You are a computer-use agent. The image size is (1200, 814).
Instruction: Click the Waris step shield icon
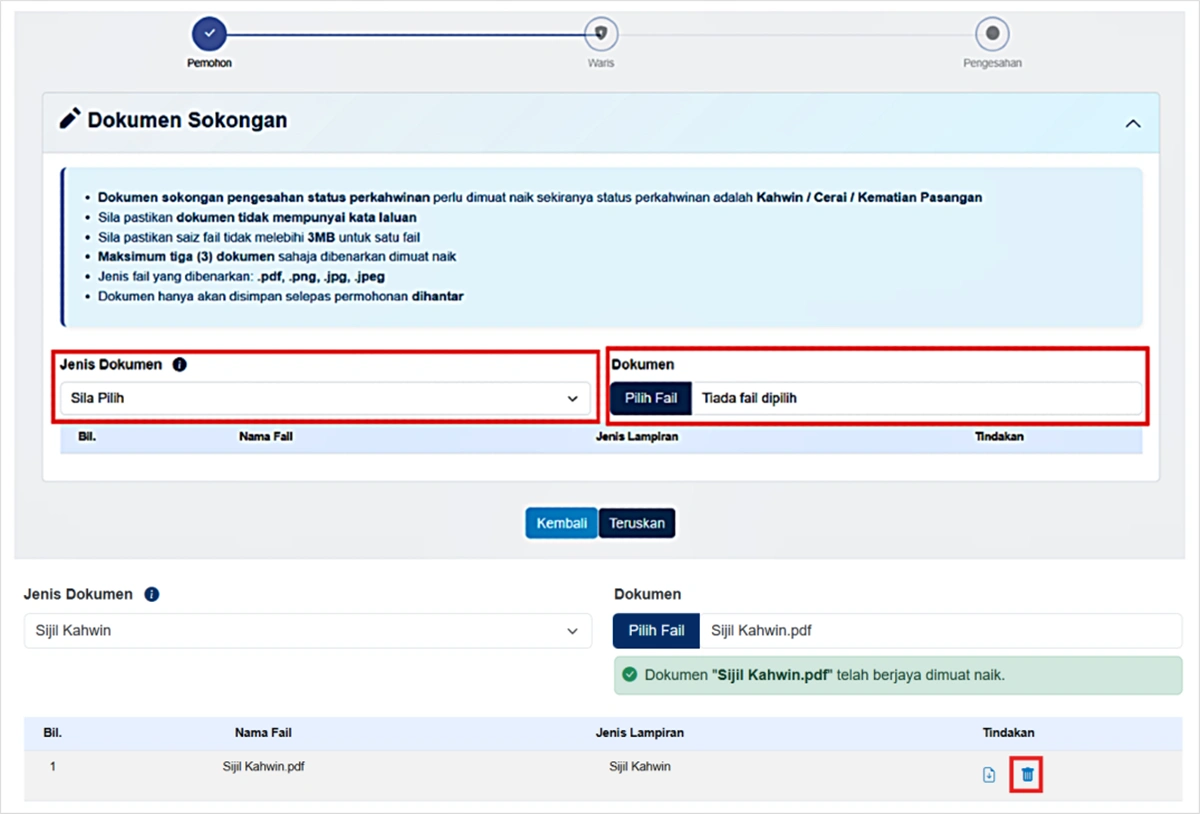(x=601, y=34)
